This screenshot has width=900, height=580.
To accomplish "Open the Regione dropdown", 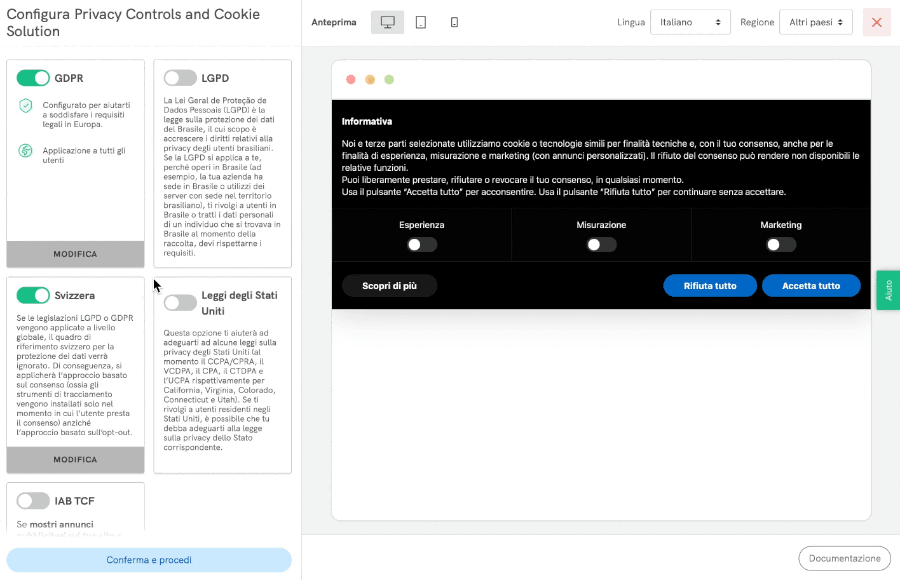I will pos(816,22).
